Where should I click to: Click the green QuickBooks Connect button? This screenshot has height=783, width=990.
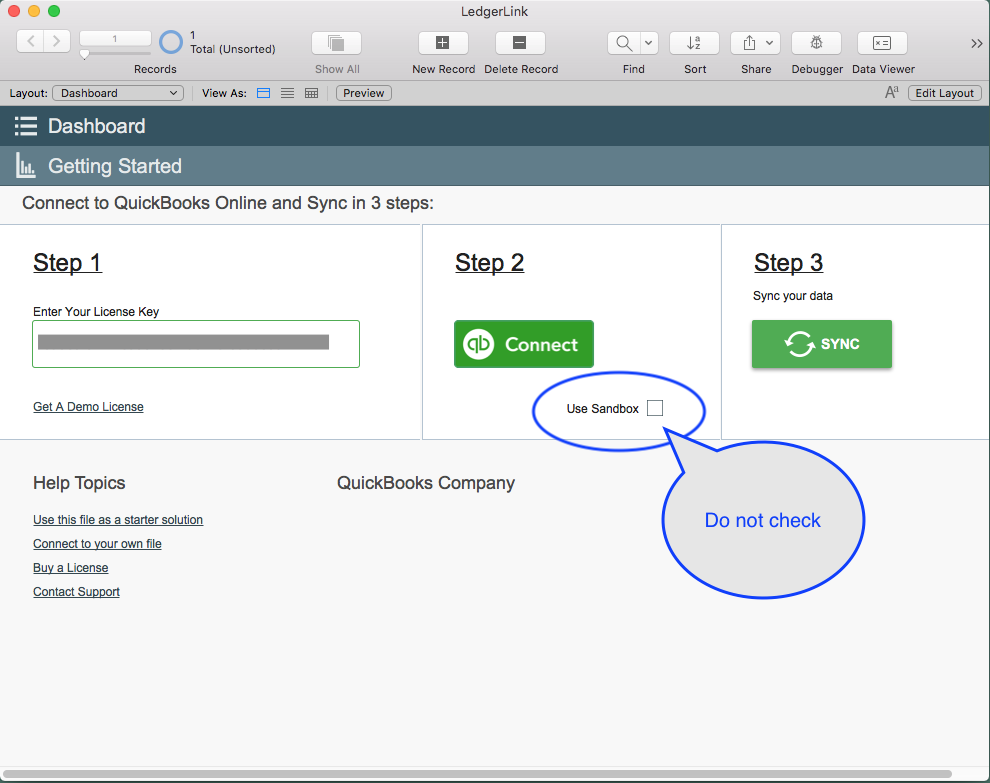coord(524,344)
